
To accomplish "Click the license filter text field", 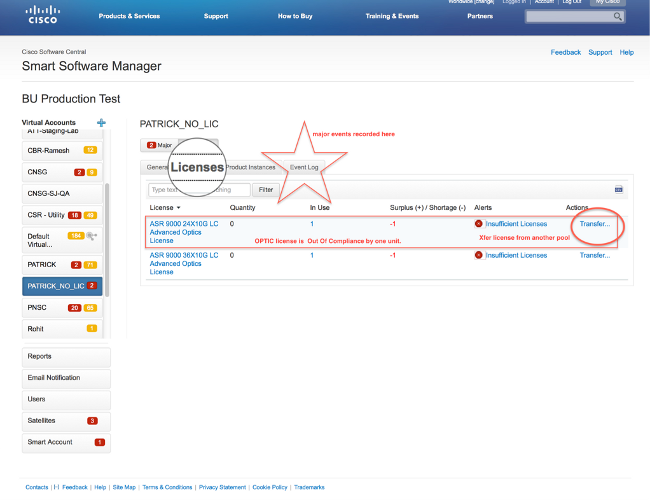I will pyautogui.click(x=198, y=189).
